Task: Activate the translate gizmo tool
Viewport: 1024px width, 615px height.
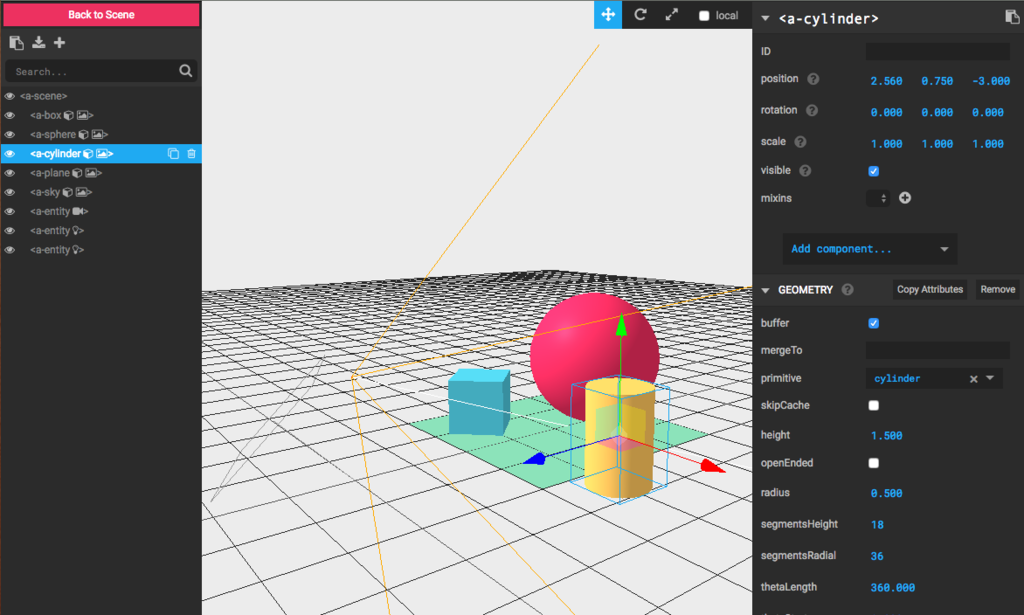Action: point(608,14)
